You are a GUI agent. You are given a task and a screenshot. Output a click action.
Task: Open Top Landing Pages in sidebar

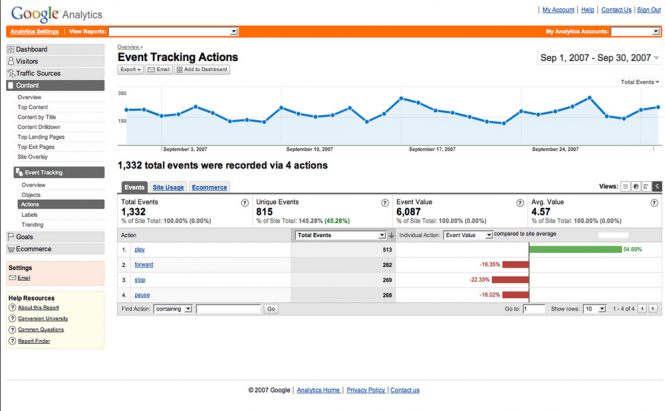pyautogui.click(x=41, y=137)
